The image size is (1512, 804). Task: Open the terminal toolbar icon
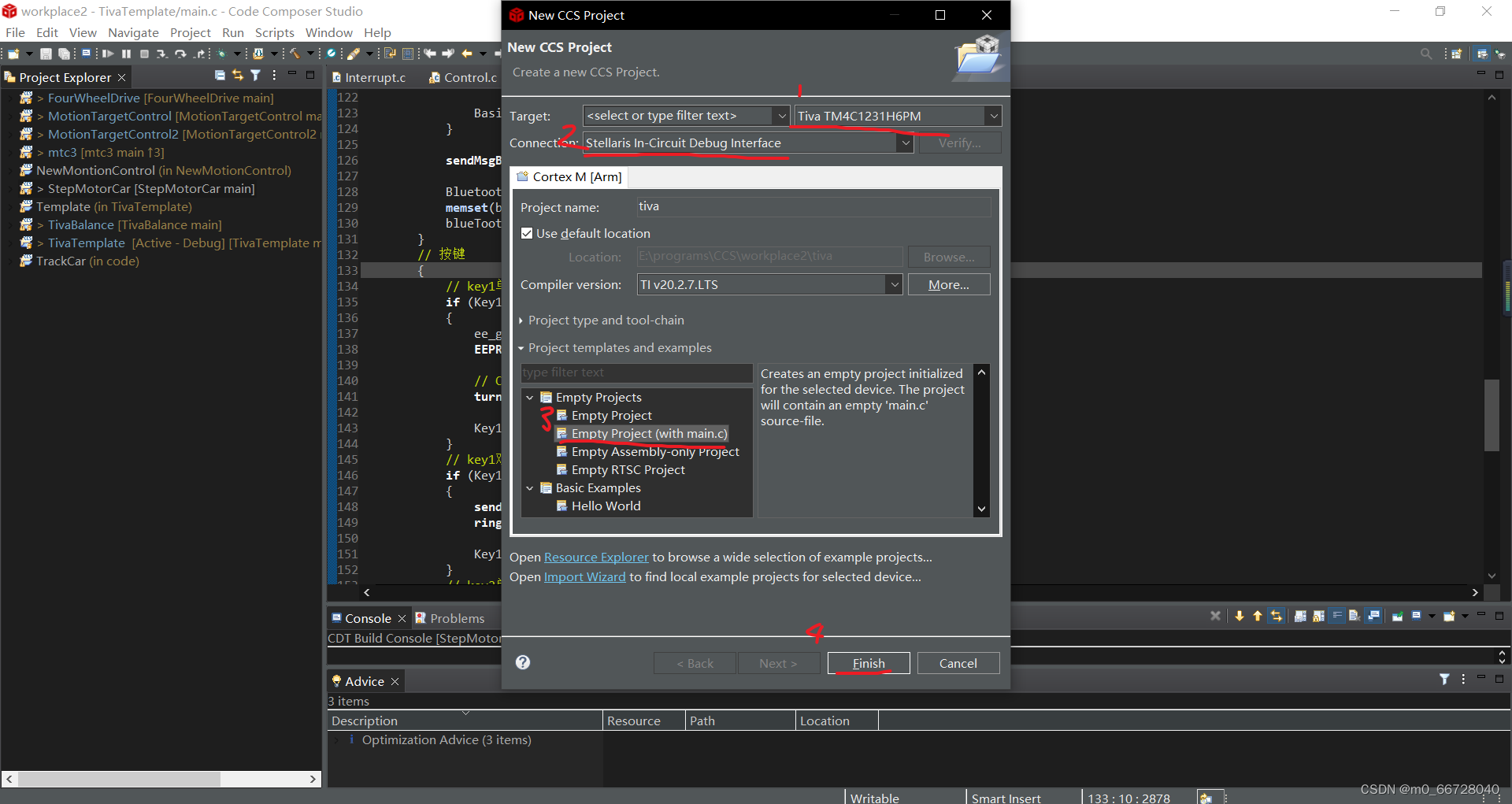(86, 54)
